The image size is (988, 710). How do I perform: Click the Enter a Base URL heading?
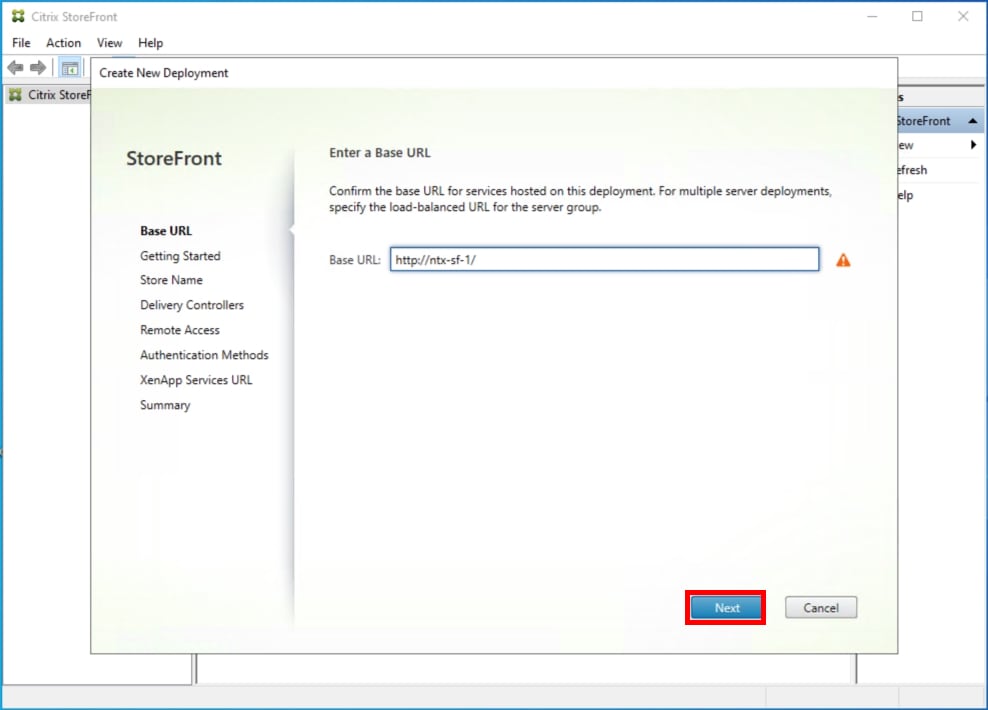point(380,152)
